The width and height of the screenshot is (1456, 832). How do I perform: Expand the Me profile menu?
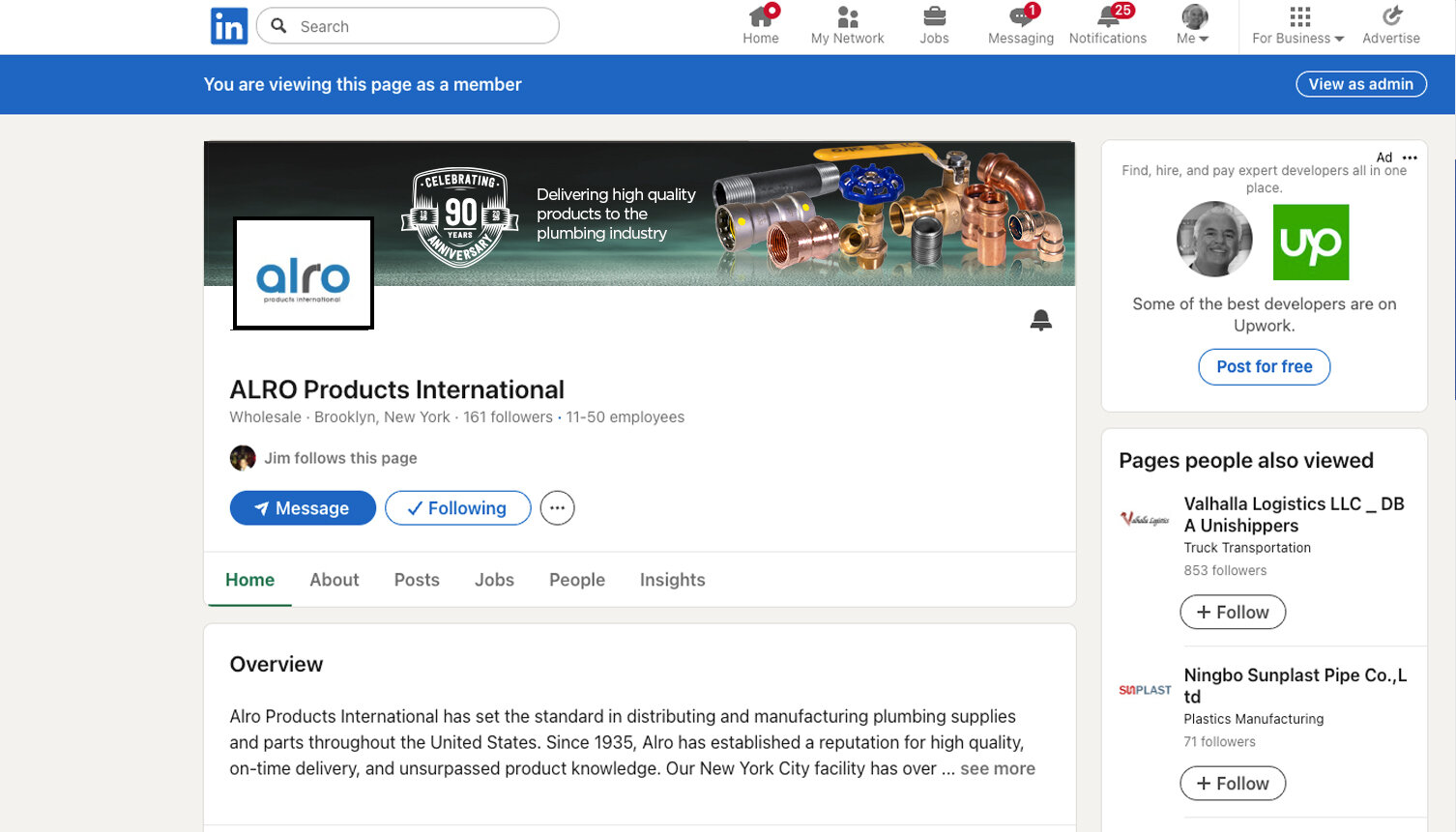tap(1194, 26)
